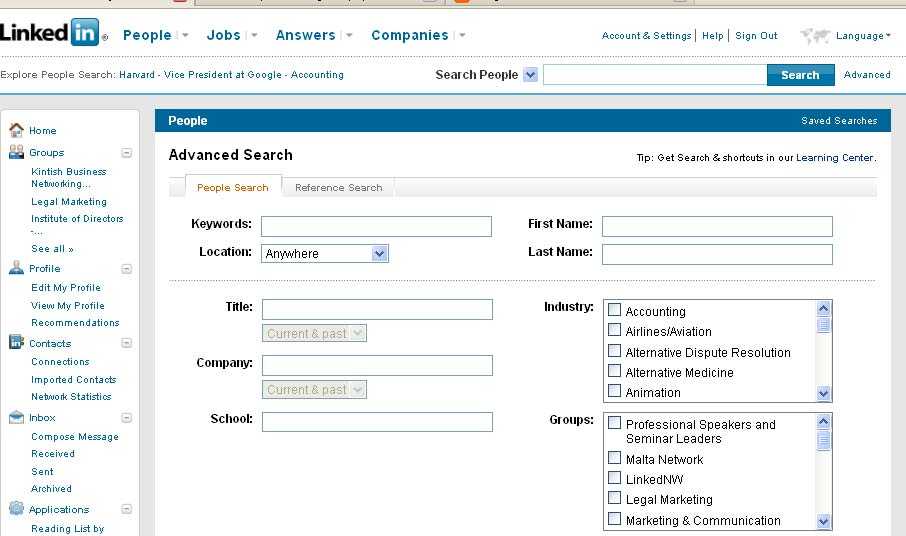Open Account & Settings

coord(647,36)
